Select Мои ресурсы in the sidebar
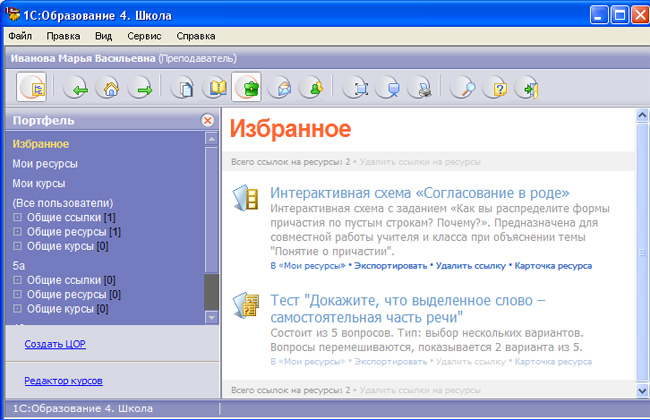 click(x=45, y=164)
